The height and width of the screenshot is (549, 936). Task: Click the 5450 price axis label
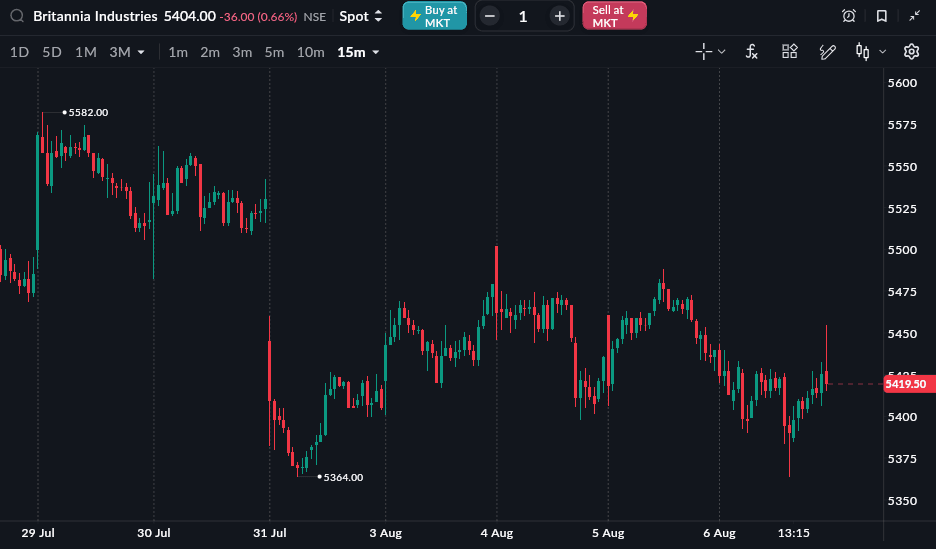tap(902, 334)
